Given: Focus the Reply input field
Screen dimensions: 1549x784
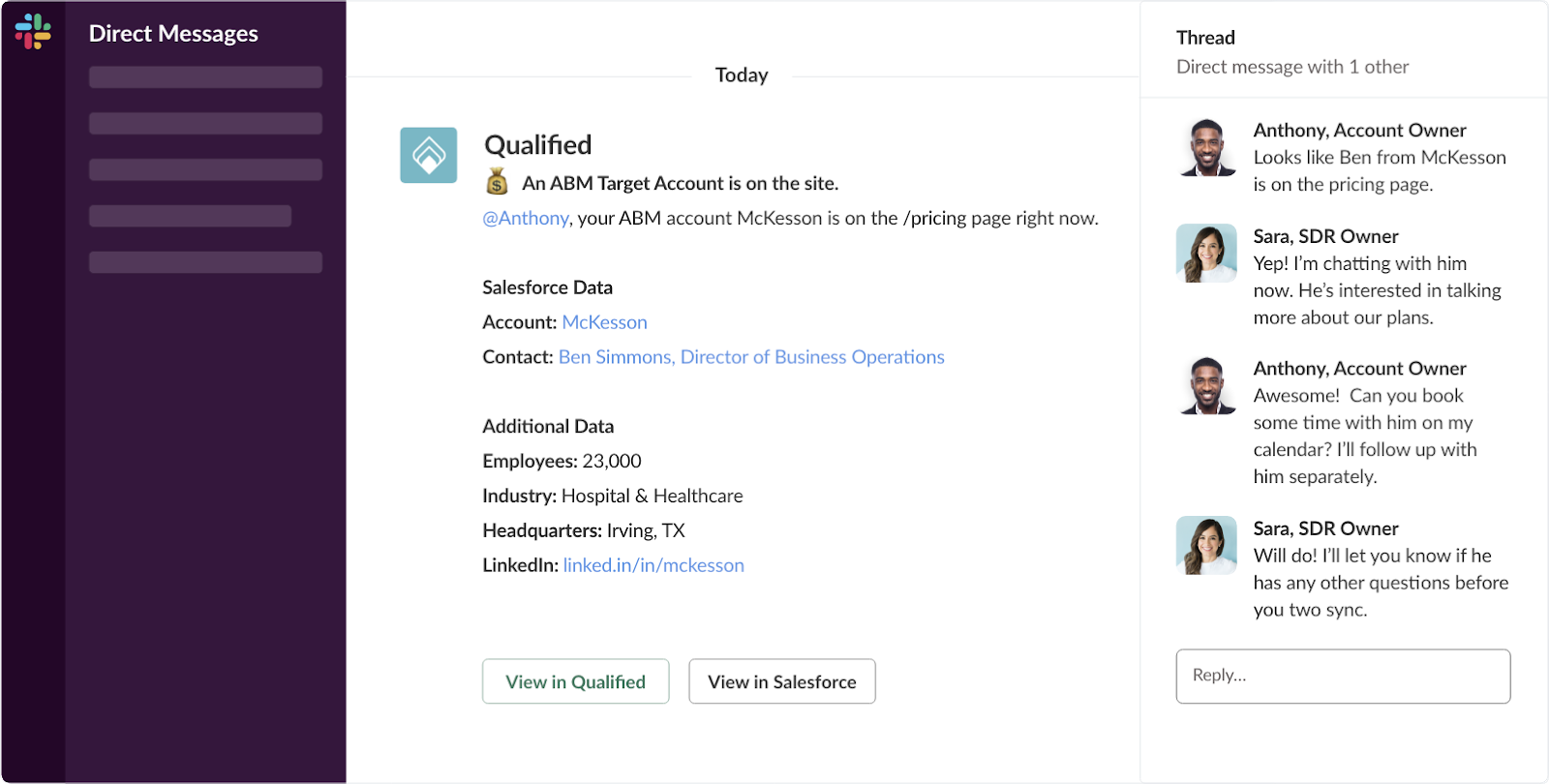Looking at the screenshot, I should (x=1344, y=677).
